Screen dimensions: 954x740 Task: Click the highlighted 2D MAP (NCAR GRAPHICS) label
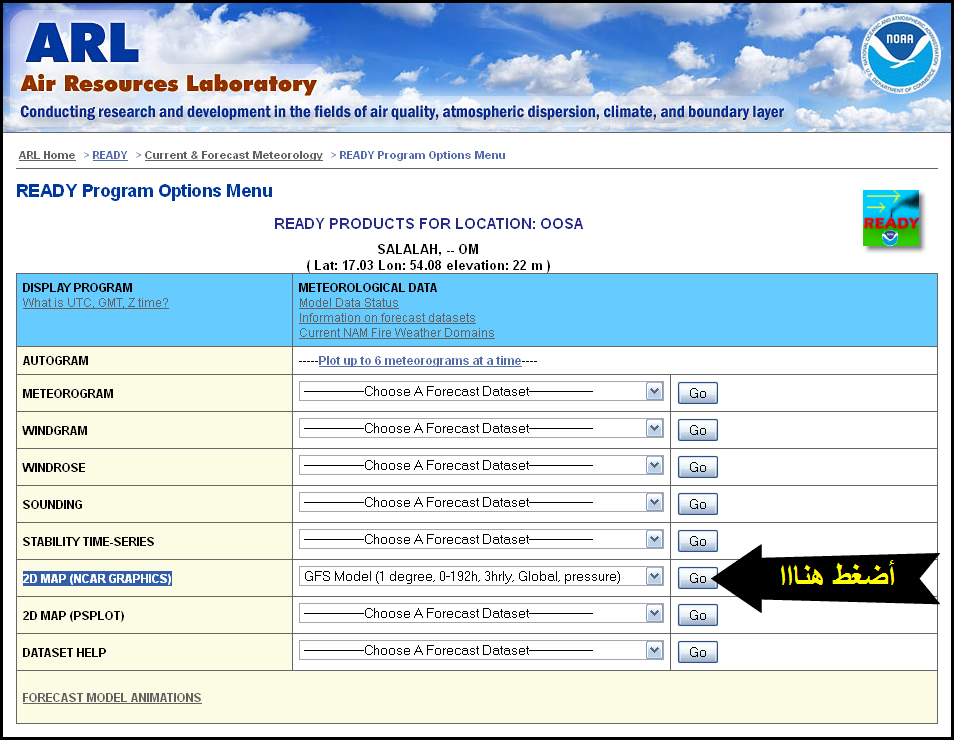[97, 579]
